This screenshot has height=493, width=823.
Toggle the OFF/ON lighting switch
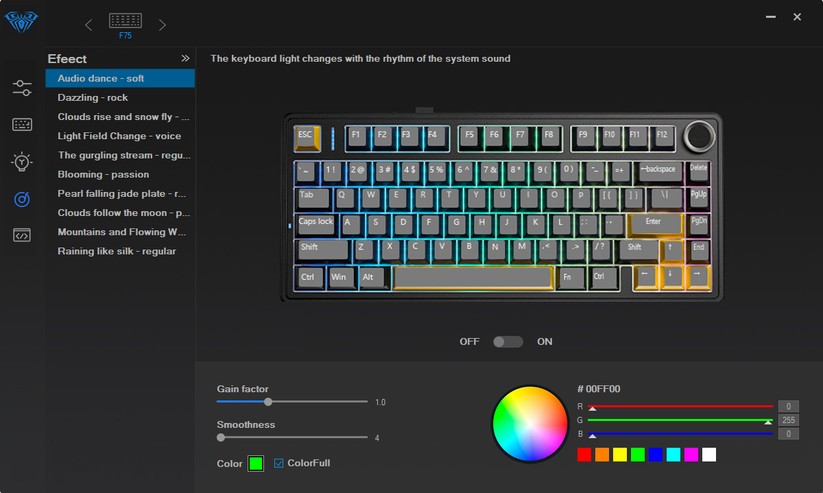click(x=507, y=342)
